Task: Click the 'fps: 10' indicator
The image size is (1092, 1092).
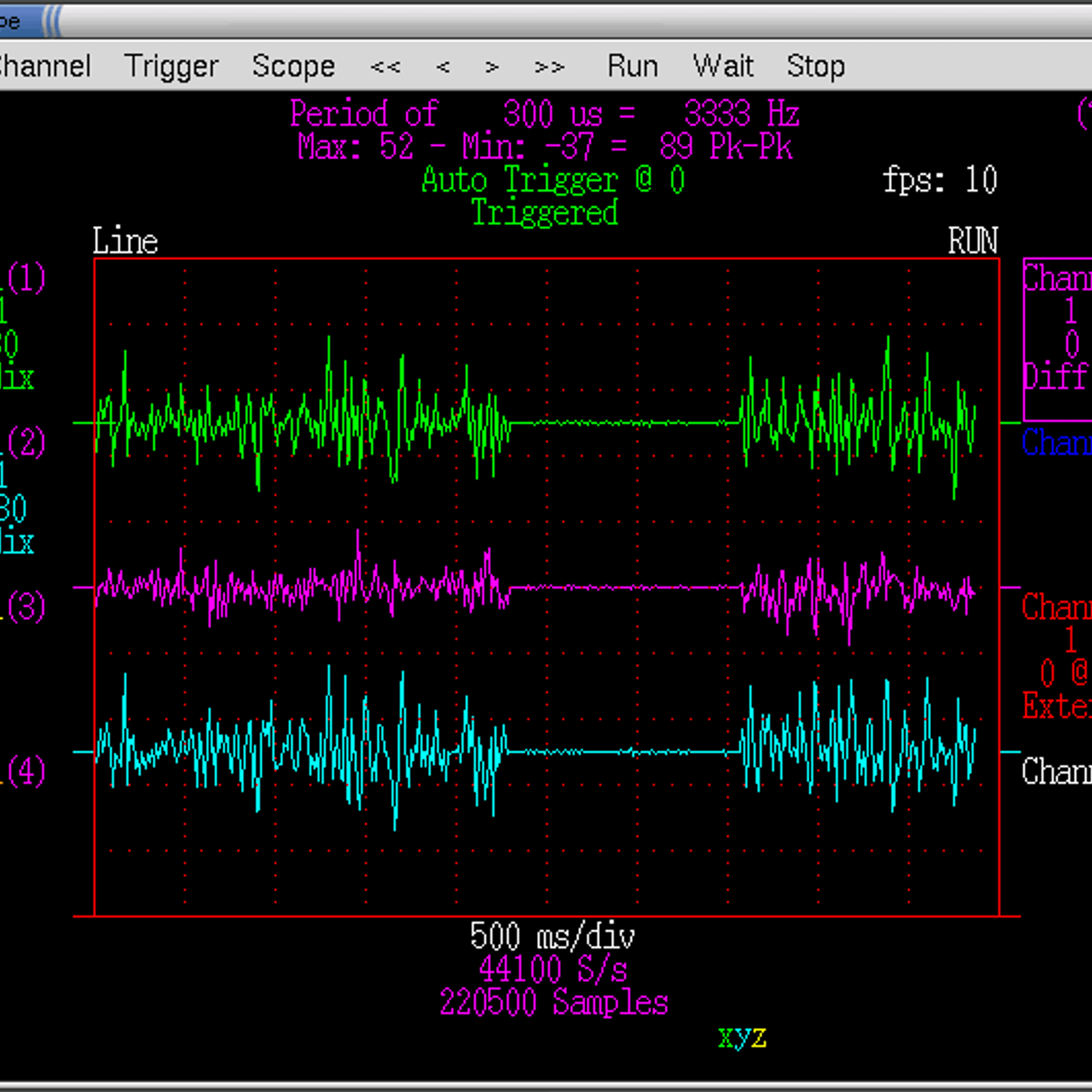Action: click(x=940, y=179)
